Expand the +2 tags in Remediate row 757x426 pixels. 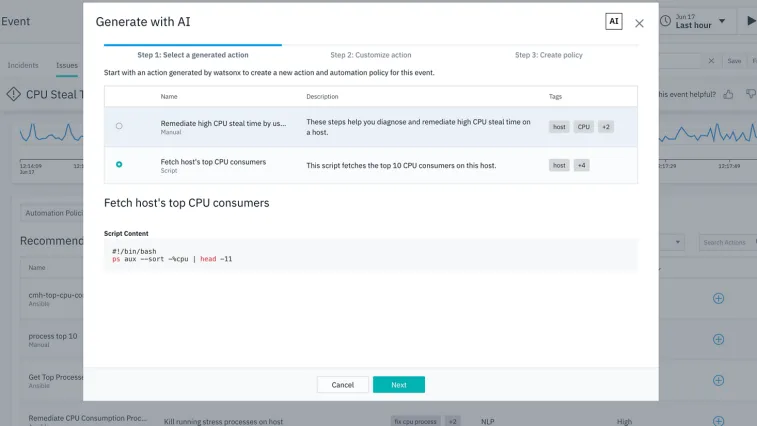tap(606, 127)
